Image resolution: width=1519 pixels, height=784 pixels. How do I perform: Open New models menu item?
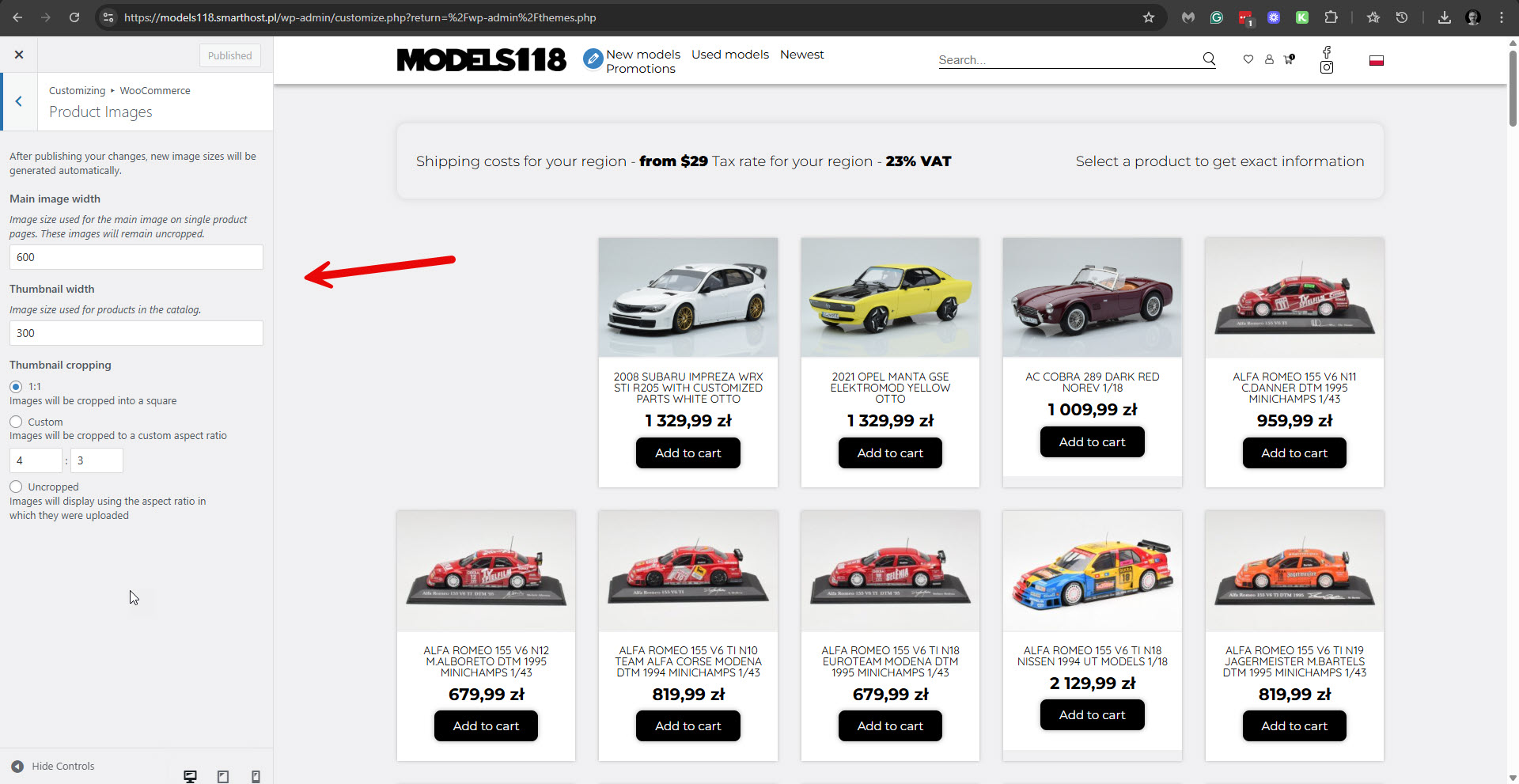pos(643,55)
